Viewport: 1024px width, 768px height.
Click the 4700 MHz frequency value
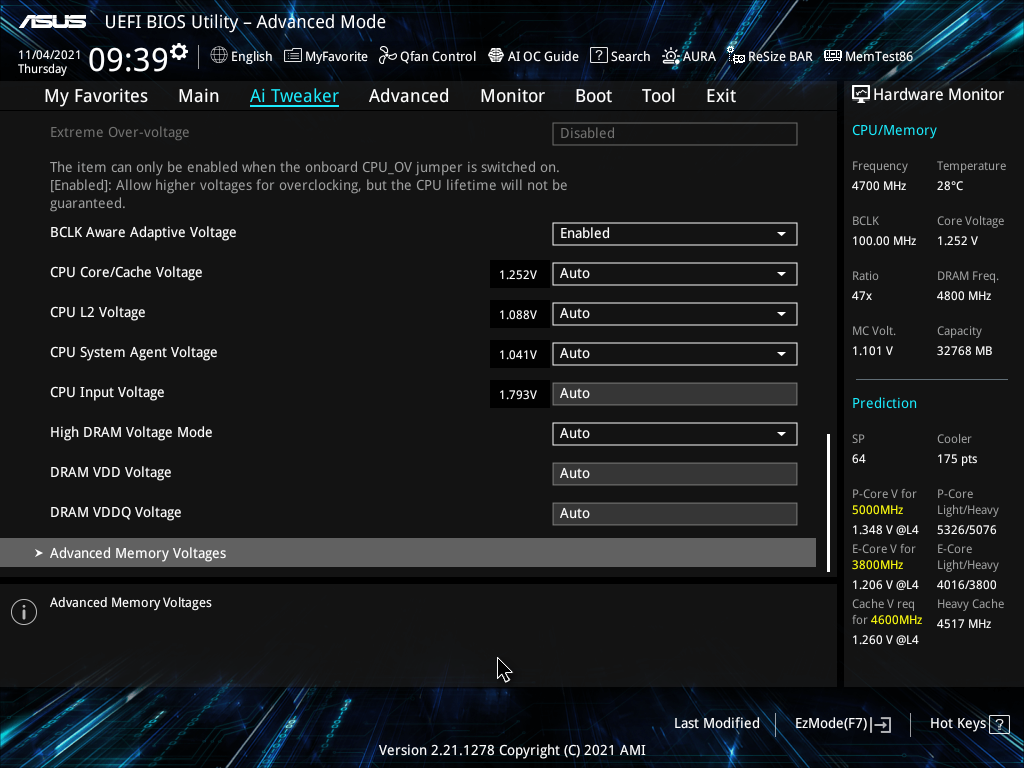(x=878, y=186)
